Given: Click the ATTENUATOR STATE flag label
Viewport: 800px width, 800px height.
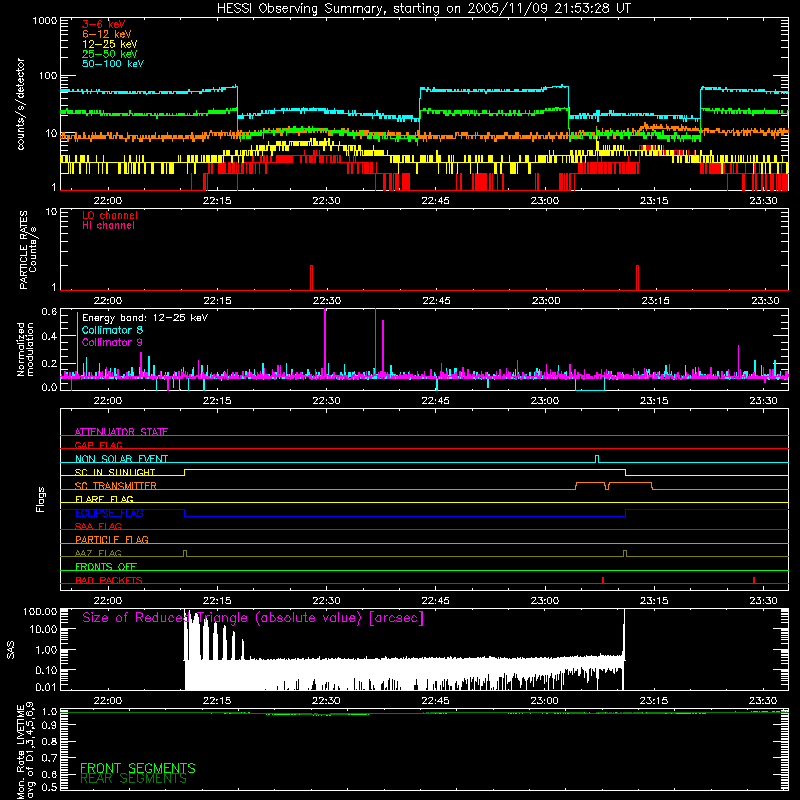Looking at the screenshot, I should pos(121,432).
